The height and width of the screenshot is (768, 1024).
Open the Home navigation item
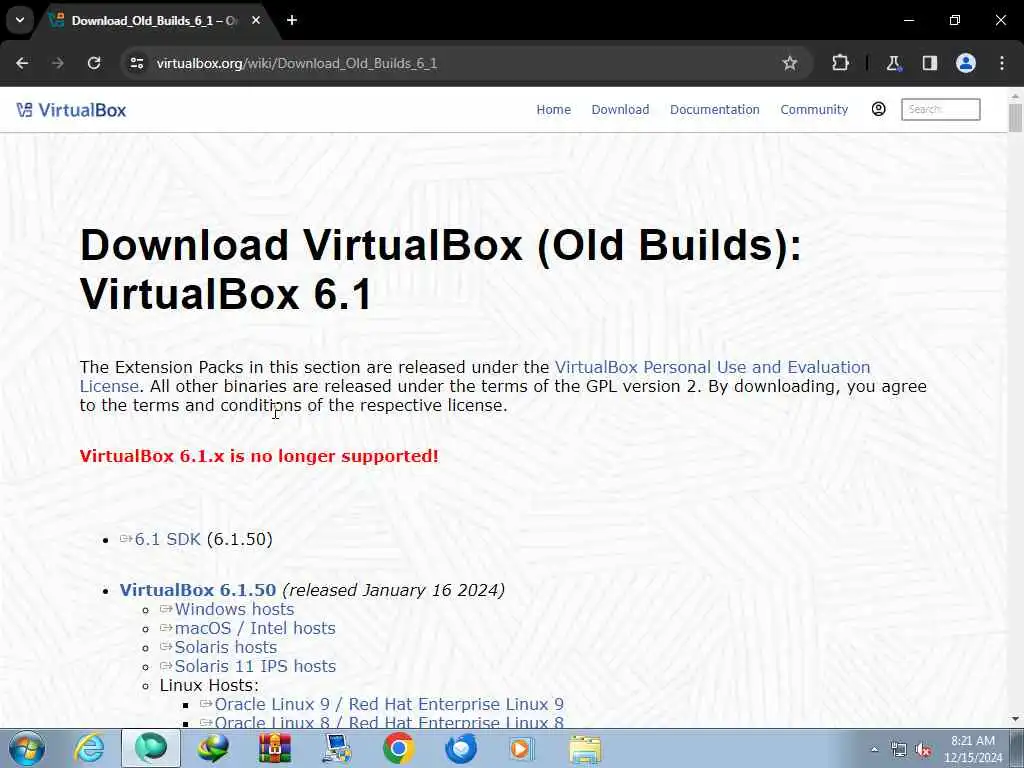click(554, 110)
